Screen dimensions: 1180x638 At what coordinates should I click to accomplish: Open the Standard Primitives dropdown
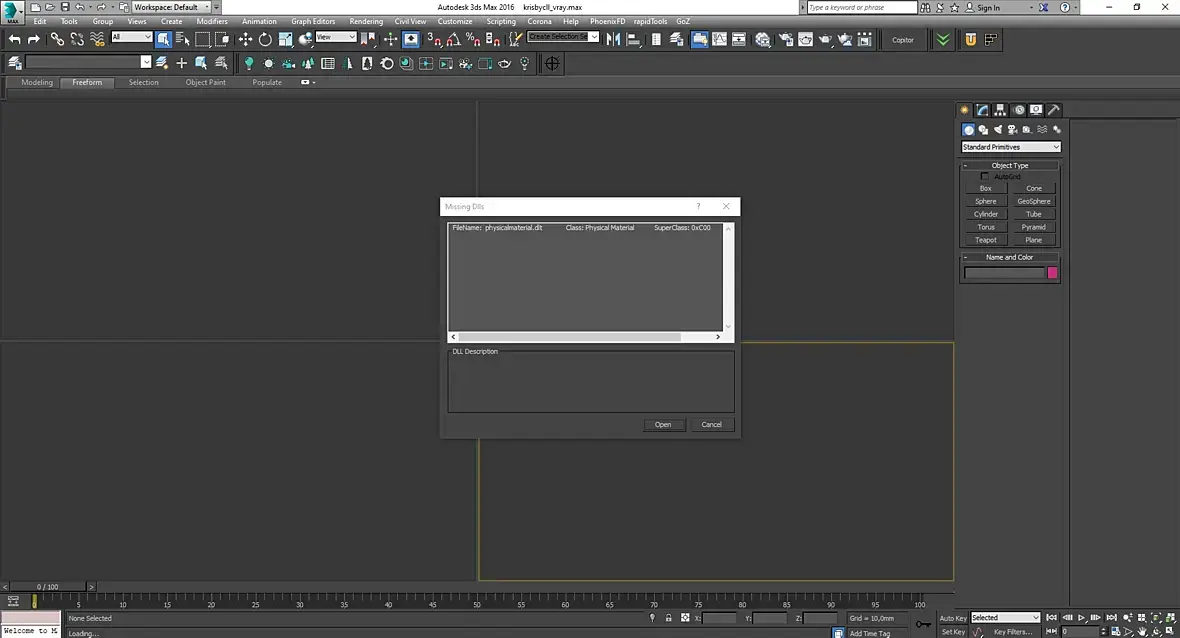click(x=1010, y=147)
